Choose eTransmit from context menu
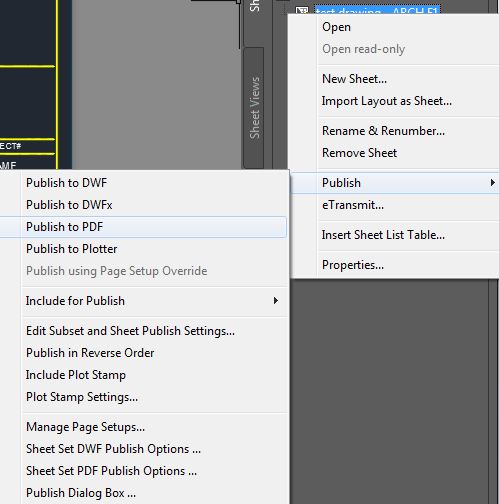The width and height of the screenshot is (499, 504). tap(395, 205)
